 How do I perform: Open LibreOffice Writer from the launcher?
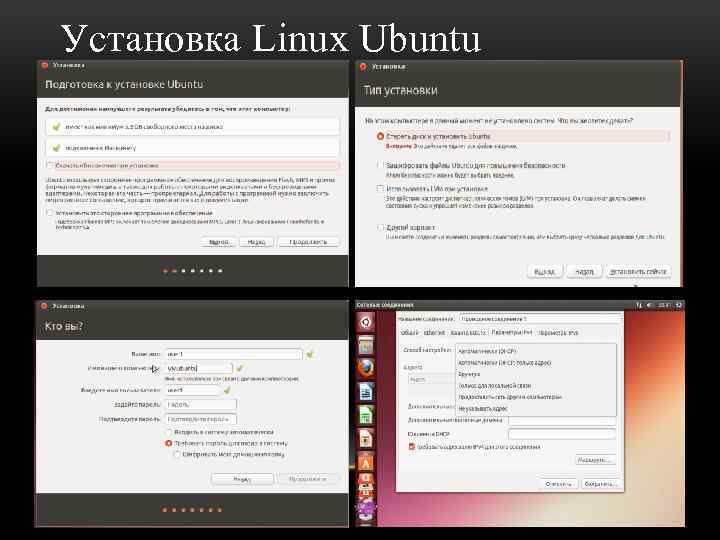coord(366,392)
